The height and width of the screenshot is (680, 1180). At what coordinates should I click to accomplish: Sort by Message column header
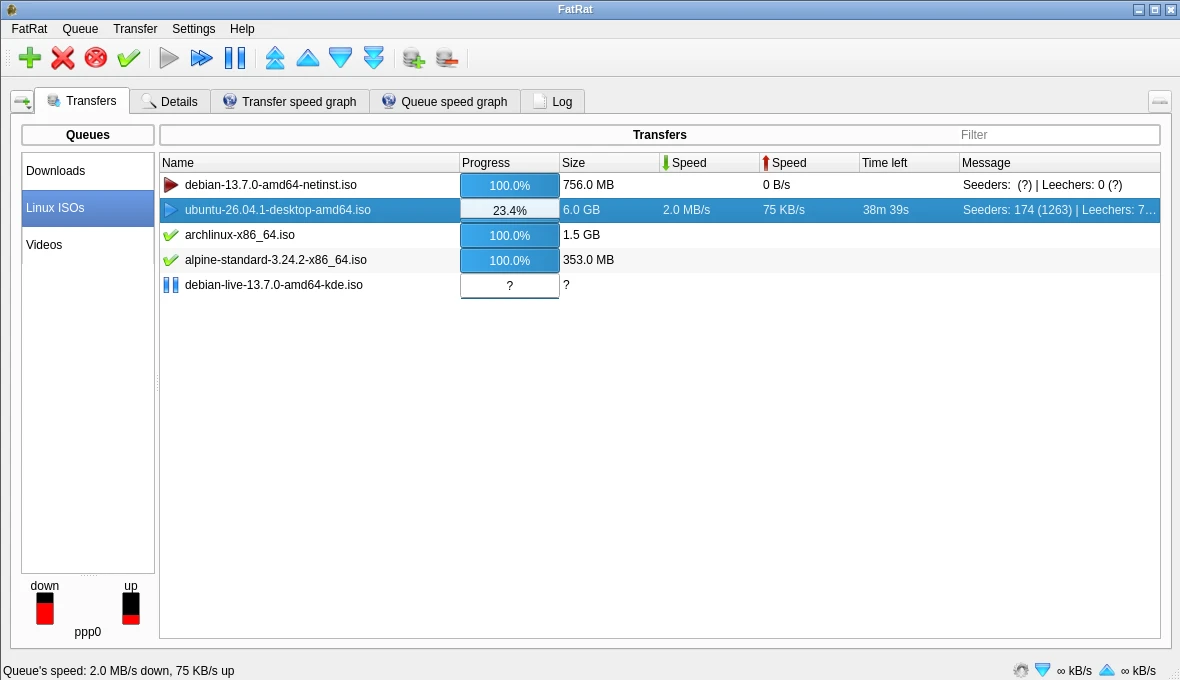(1060, 162)
